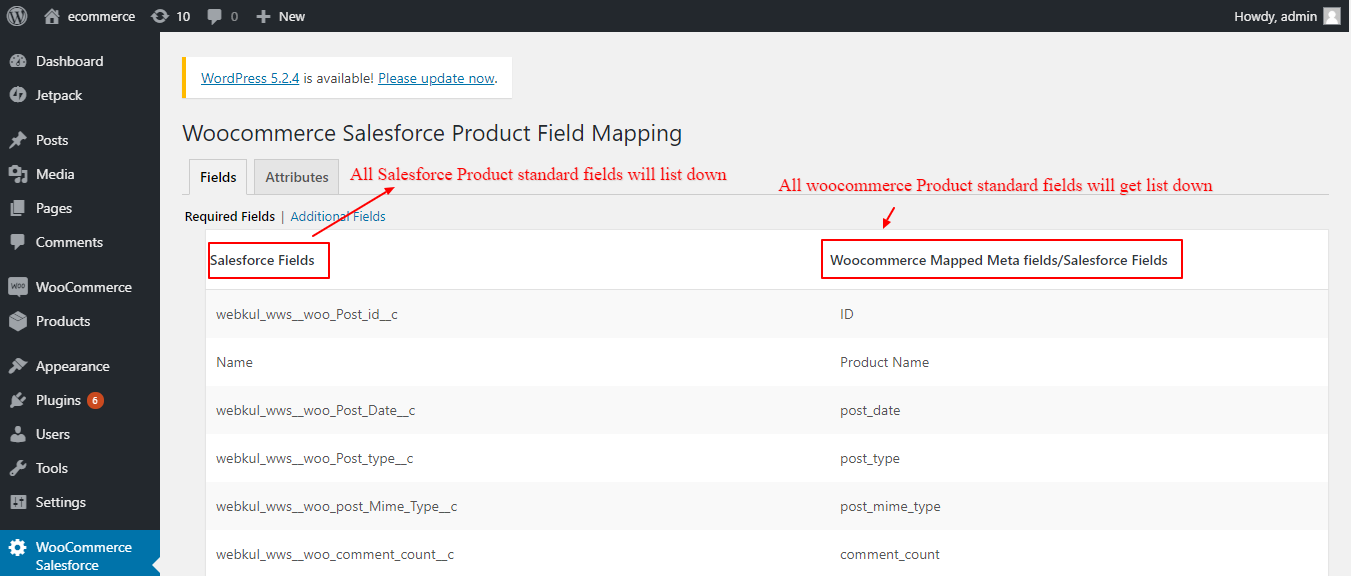Click the WordPress 5.2.4 link

[250, 78]
